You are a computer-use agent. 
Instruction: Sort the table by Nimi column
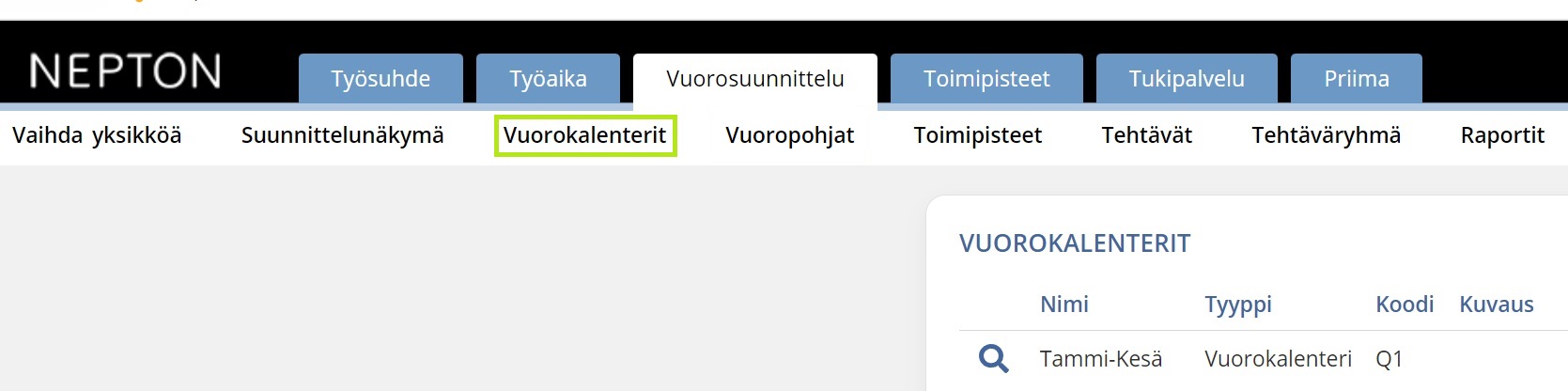1063,305
